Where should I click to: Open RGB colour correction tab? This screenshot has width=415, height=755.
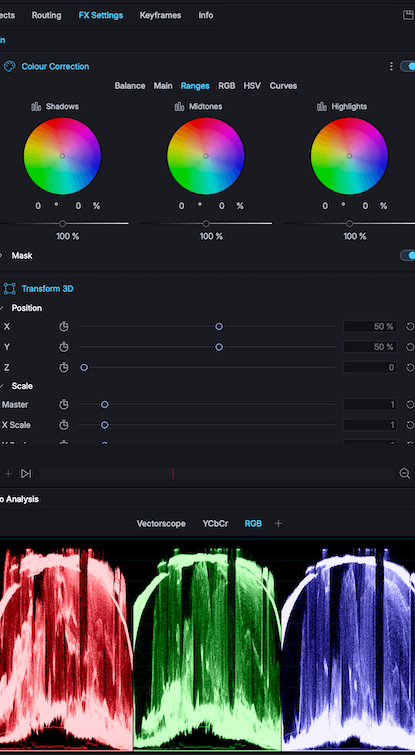[227, 86]
